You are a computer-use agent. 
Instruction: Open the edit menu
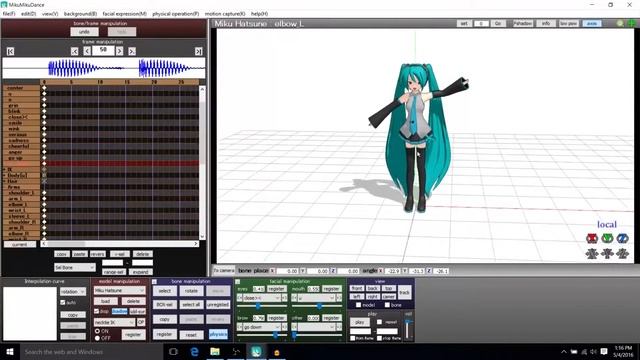click(28, 14)
